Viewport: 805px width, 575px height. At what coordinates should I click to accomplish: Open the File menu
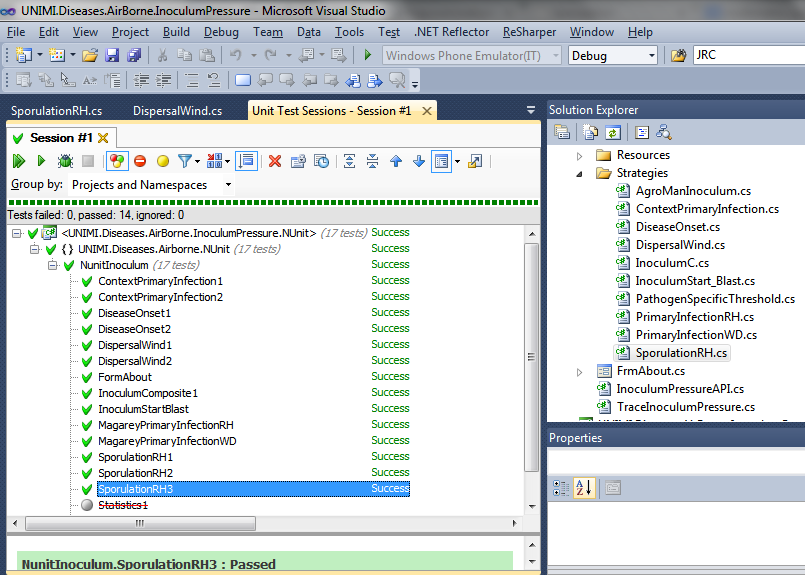(16, 32)
